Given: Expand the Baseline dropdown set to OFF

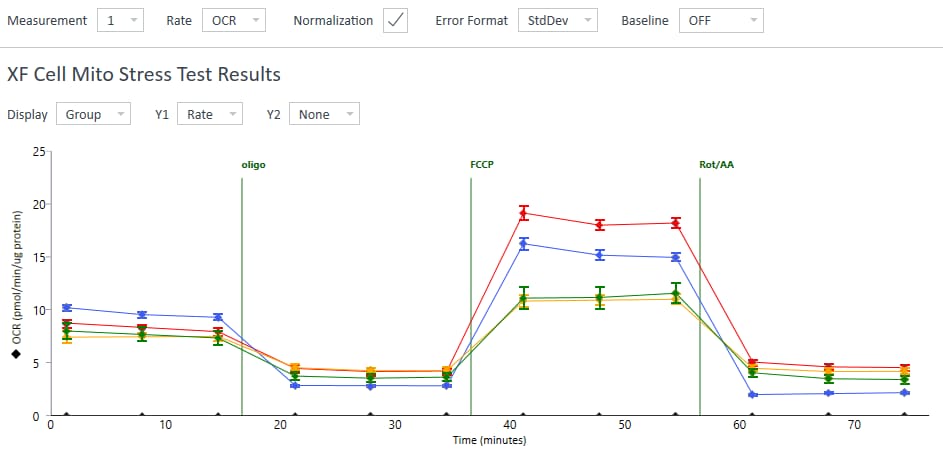Looking at the screenshot, I should tap(720, 20).
